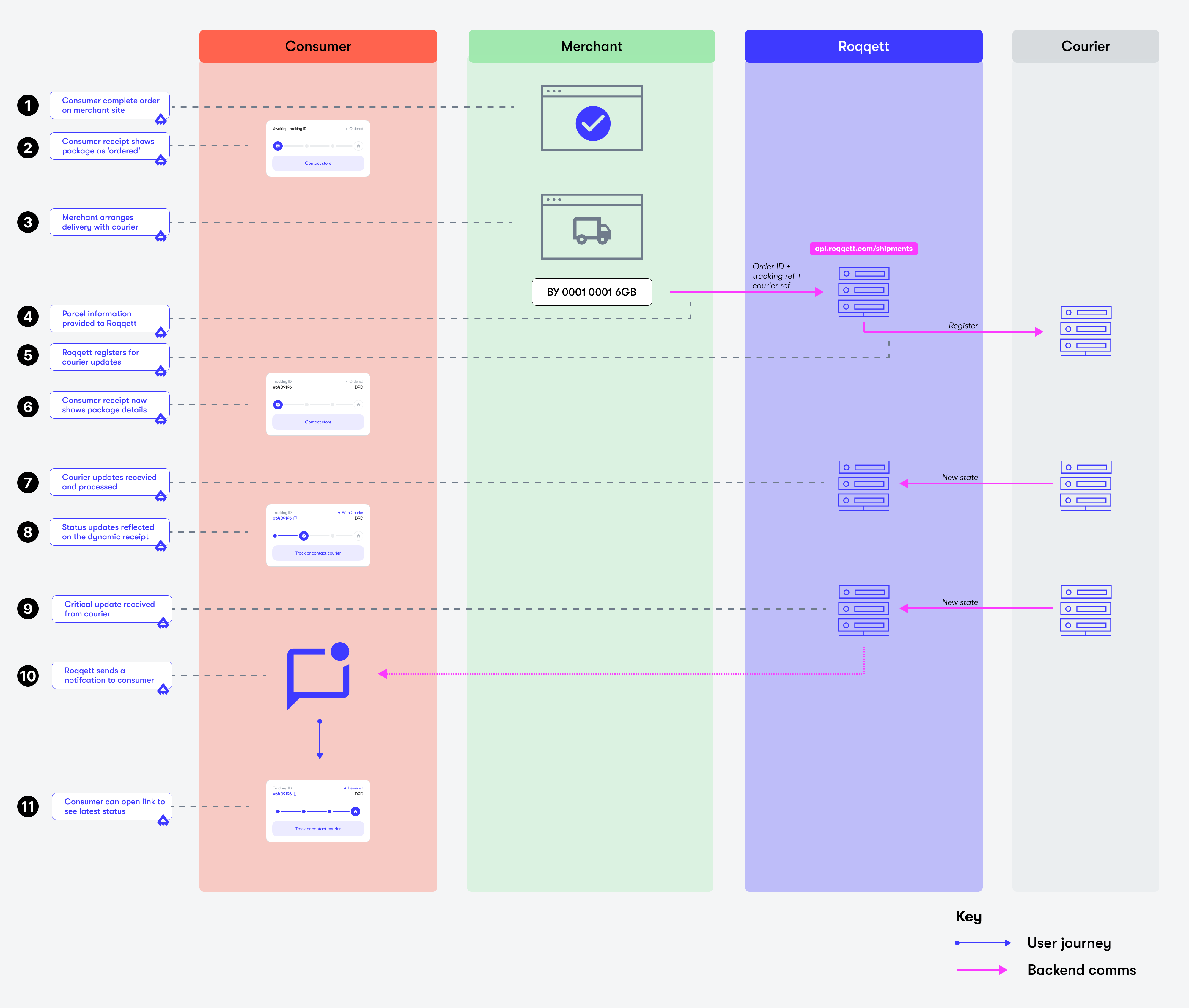1189x1008 pixels.
Task: Click Track or contact courier in Delivered card
Action: coord(318,829)
